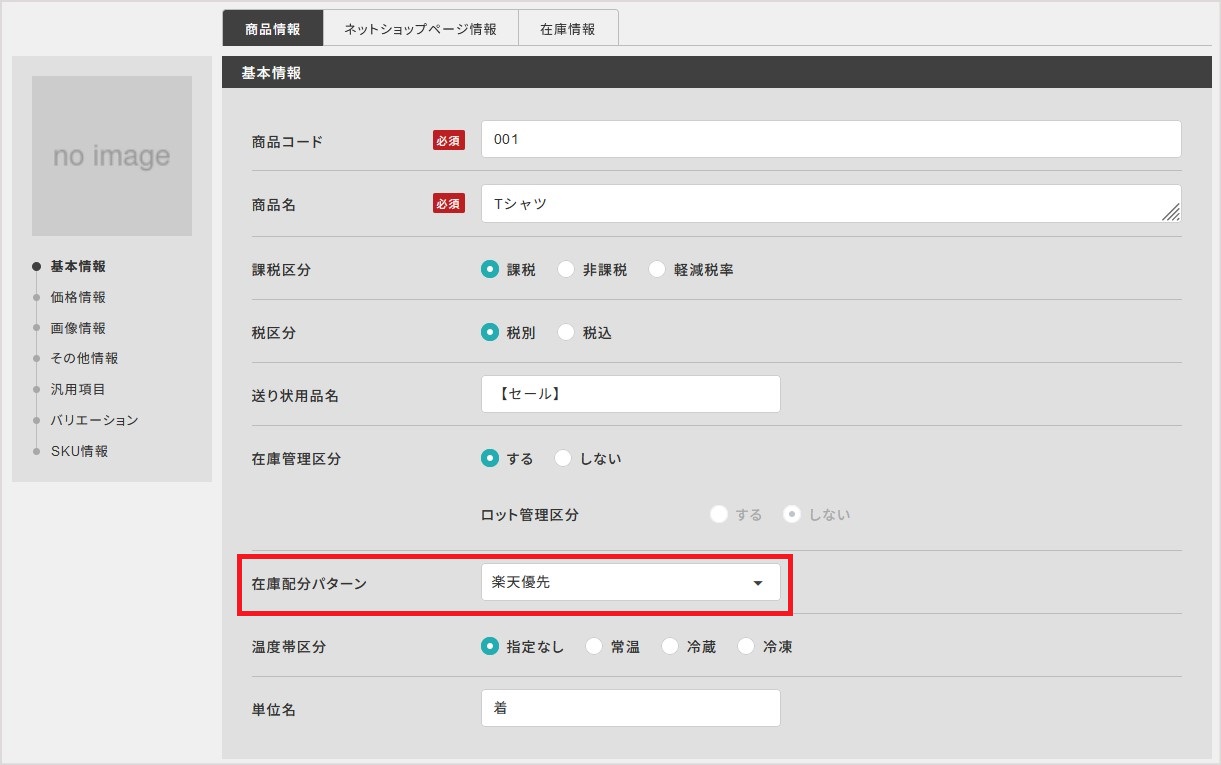Select 軽減税率 radio button
The width and height of the screenshot is (1221, 765).
click(657, 270)
